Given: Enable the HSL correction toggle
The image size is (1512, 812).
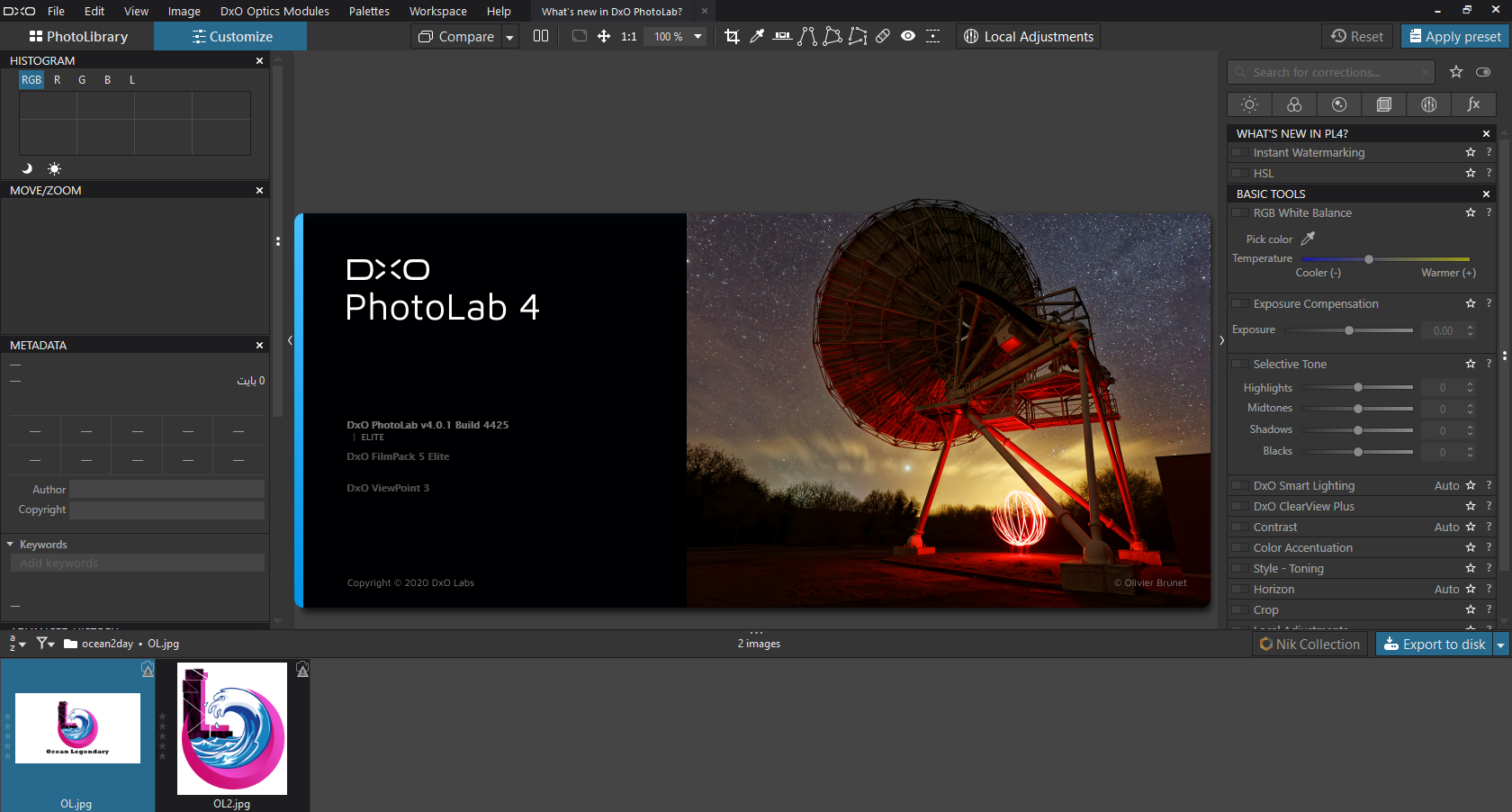Looking at the screenshot, I should tap(1240, 173).
